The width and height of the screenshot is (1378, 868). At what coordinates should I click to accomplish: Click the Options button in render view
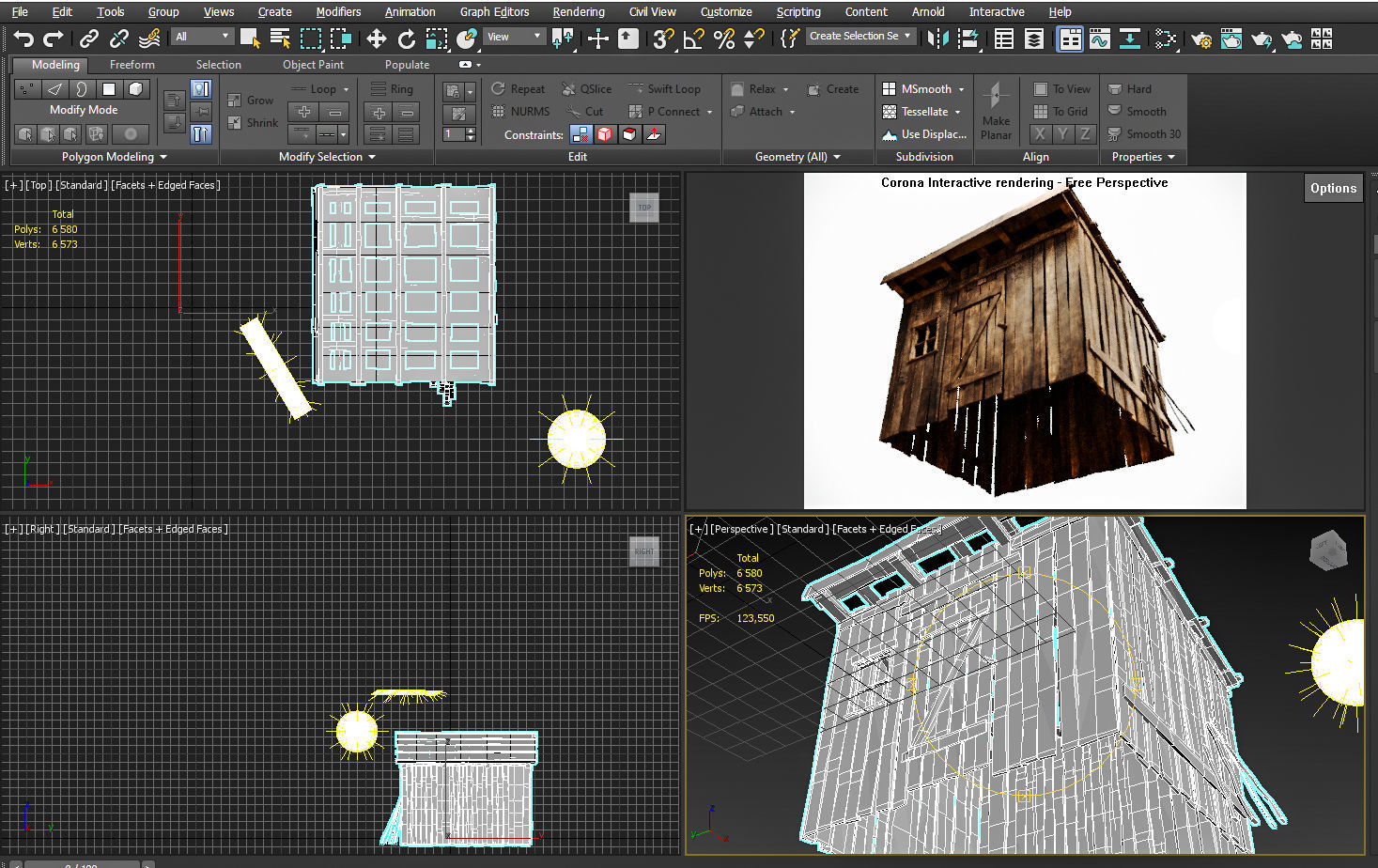1333,188
